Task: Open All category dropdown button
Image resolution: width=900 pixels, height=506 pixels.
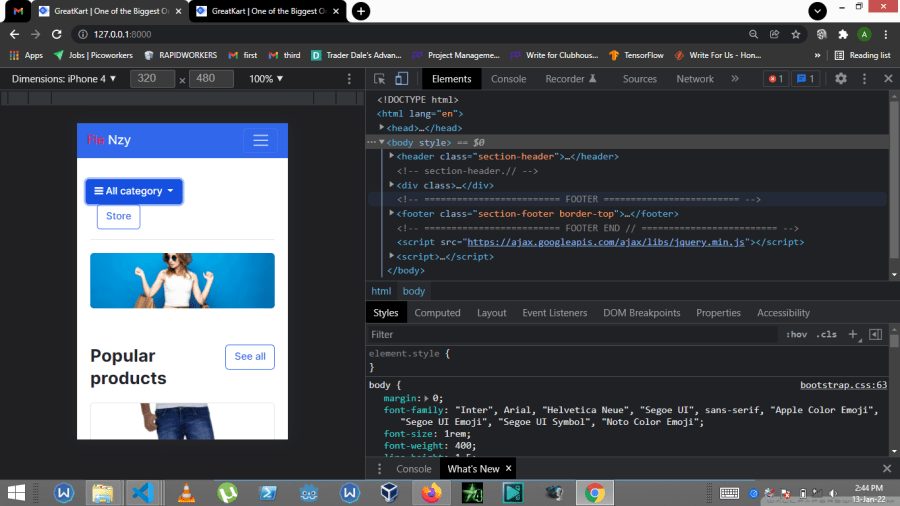Action: coord(134,191)
